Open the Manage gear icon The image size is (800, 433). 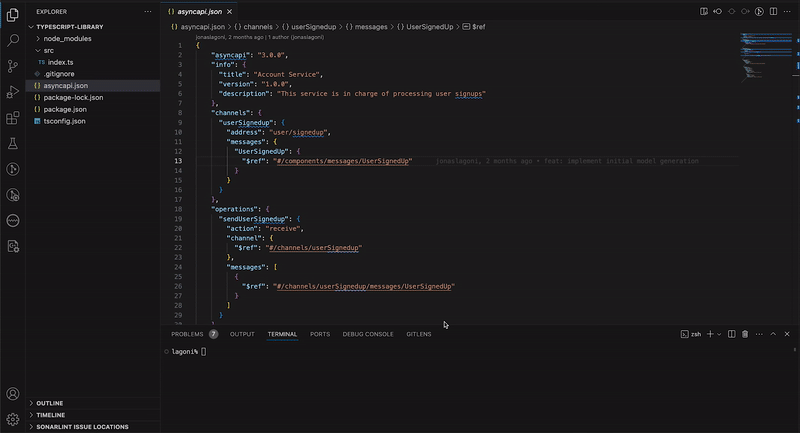click(13, 419)
